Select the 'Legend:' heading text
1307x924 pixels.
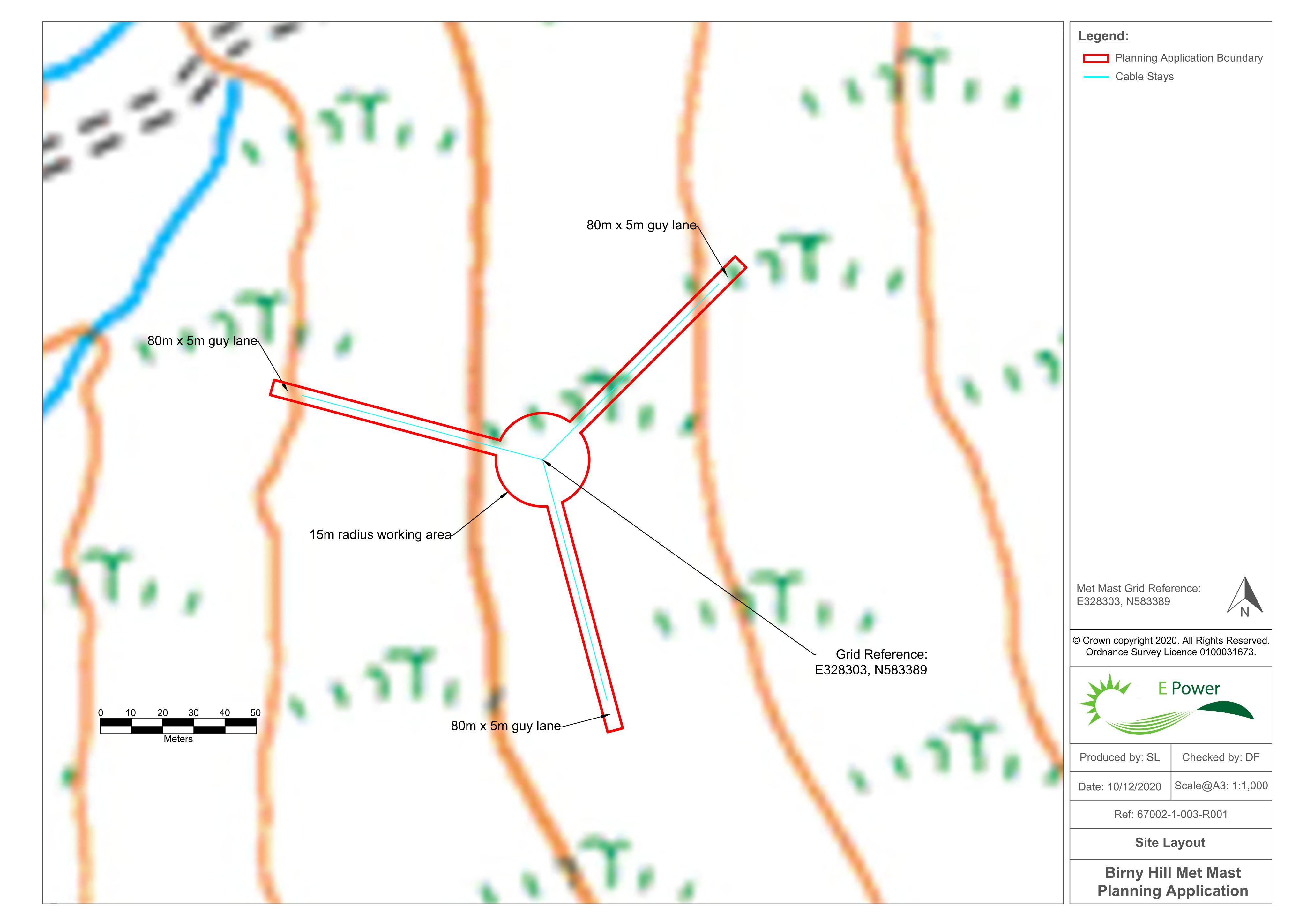1103,36
